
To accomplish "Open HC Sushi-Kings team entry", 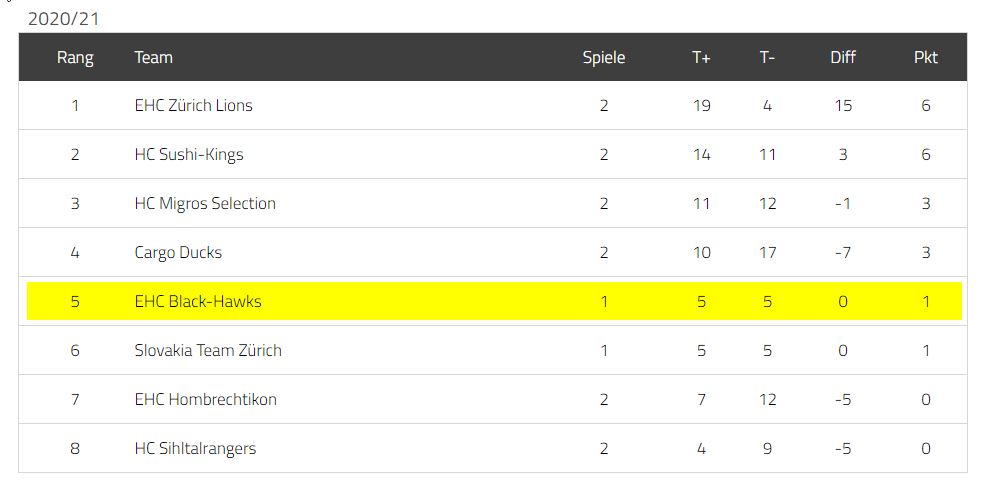I will click(189, 154).
